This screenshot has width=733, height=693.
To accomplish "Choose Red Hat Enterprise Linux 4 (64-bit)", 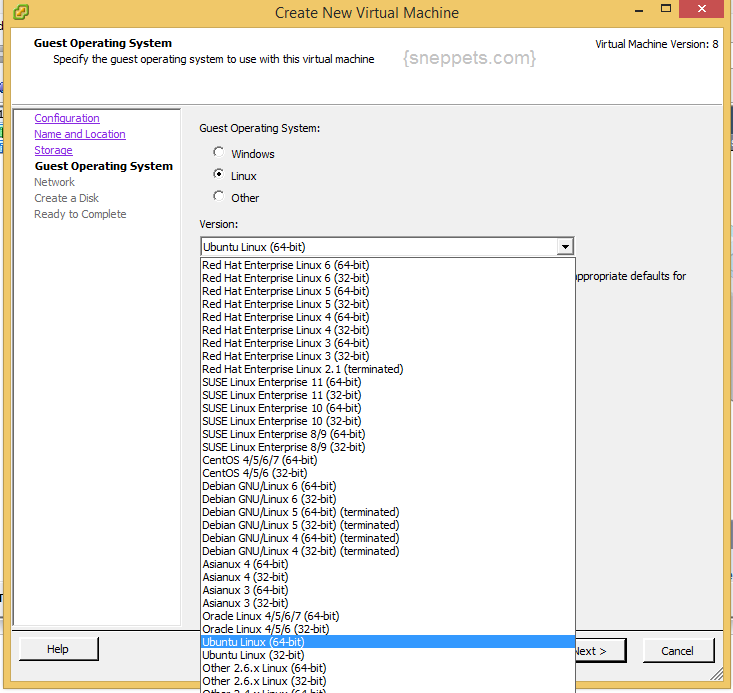I will [388, 317].
